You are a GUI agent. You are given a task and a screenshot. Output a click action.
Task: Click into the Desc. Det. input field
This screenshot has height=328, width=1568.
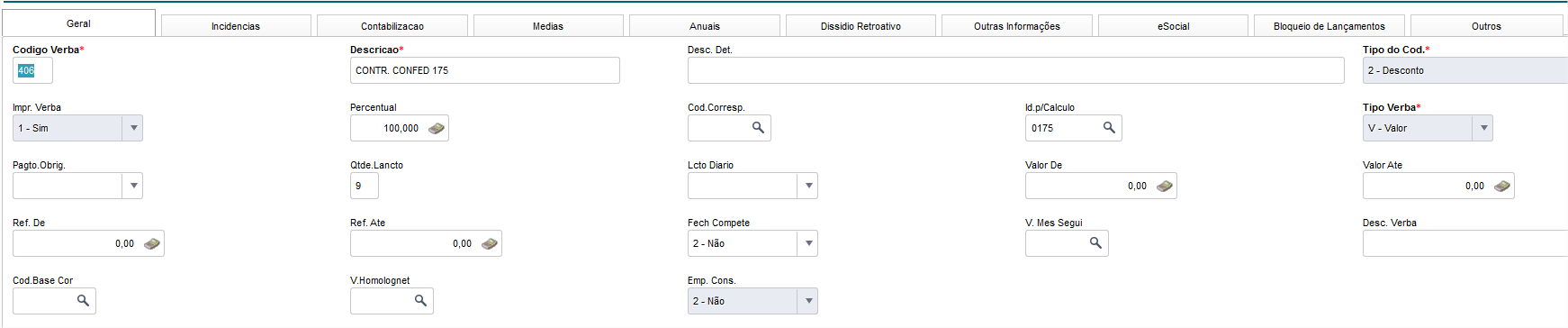(1016, 70)
